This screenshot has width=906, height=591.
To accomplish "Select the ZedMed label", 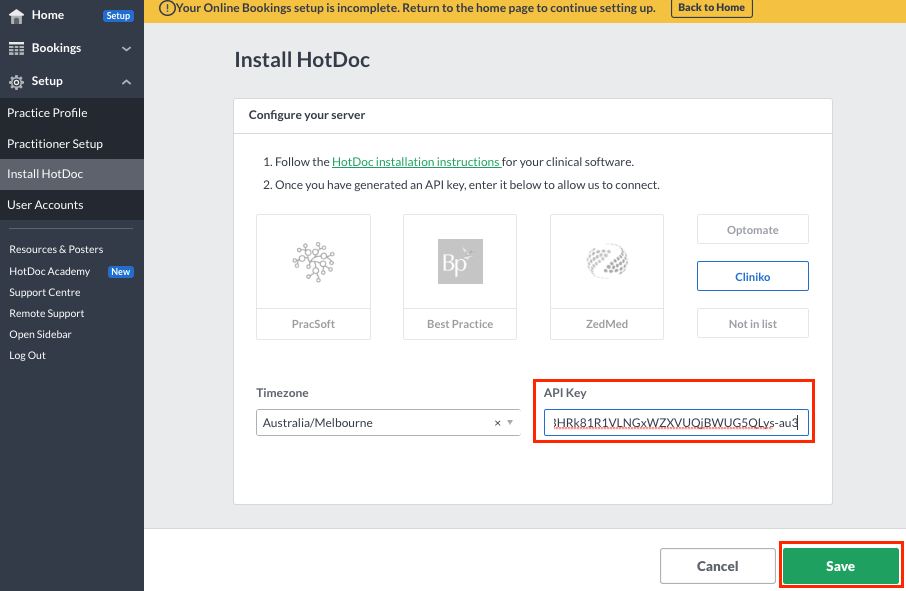I will pyautogui.click(x=607, y=324).
